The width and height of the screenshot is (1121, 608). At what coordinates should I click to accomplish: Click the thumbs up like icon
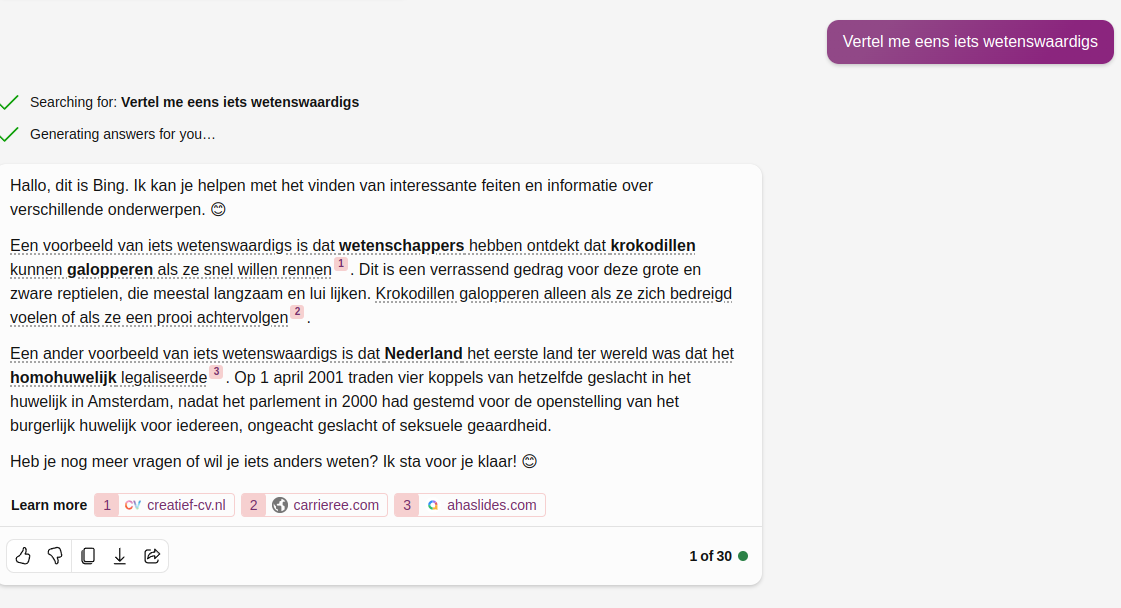(x=23, y=556)
